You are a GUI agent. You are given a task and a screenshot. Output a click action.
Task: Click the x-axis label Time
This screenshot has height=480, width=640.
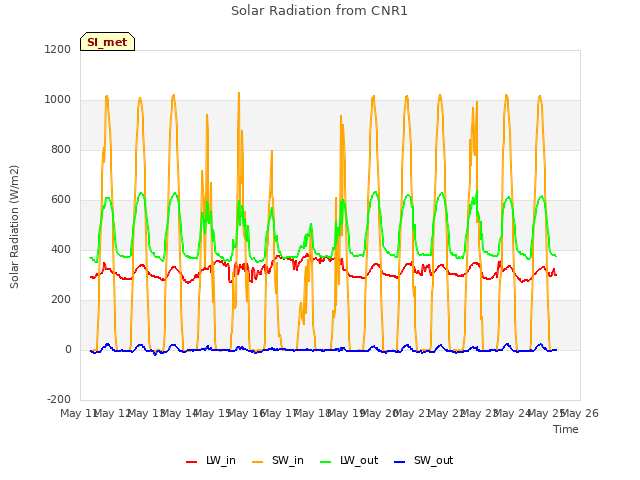point(566,429)
